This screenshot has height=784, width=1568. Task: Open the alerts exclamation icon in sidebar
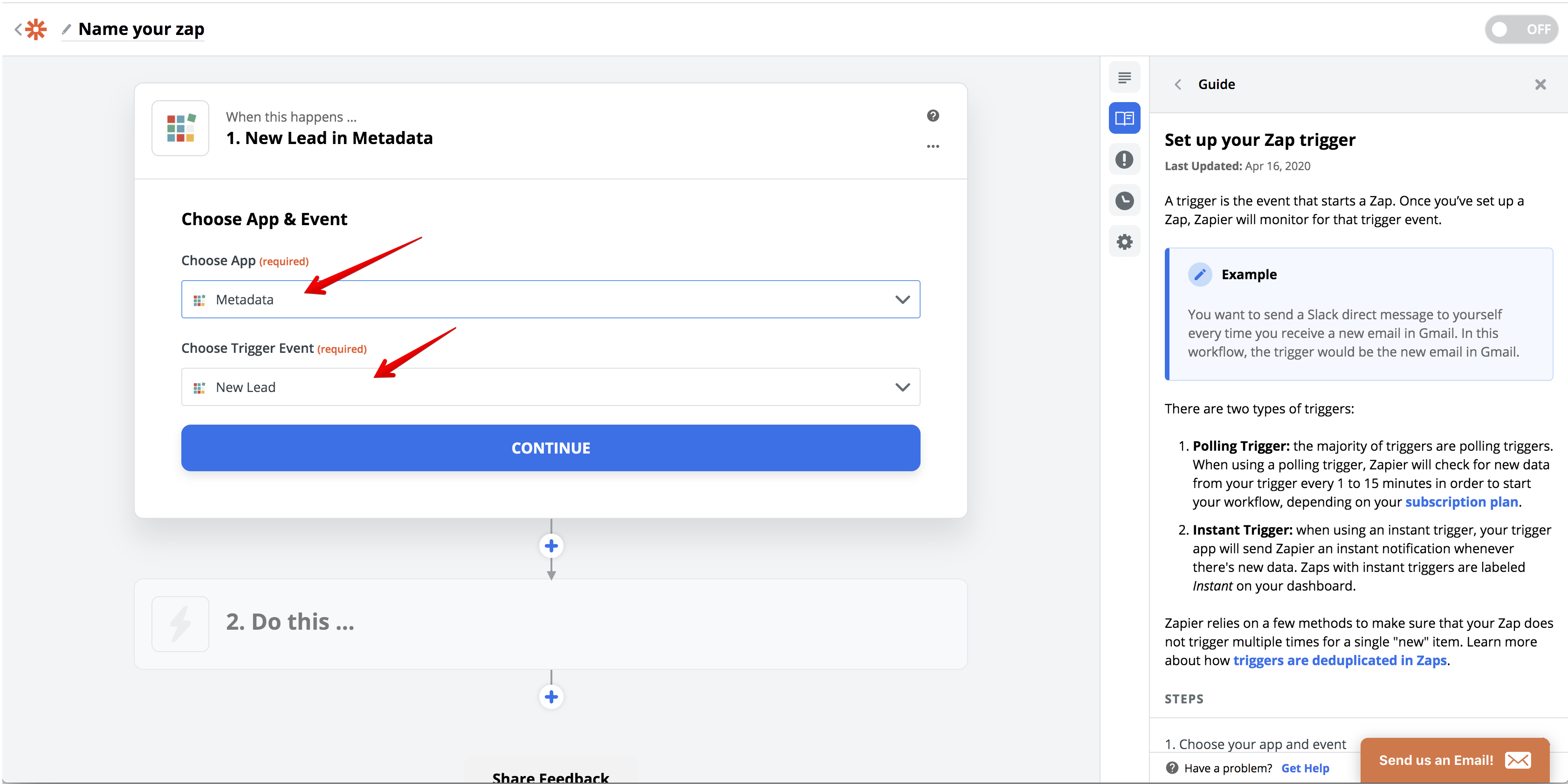pos(1124,159)
